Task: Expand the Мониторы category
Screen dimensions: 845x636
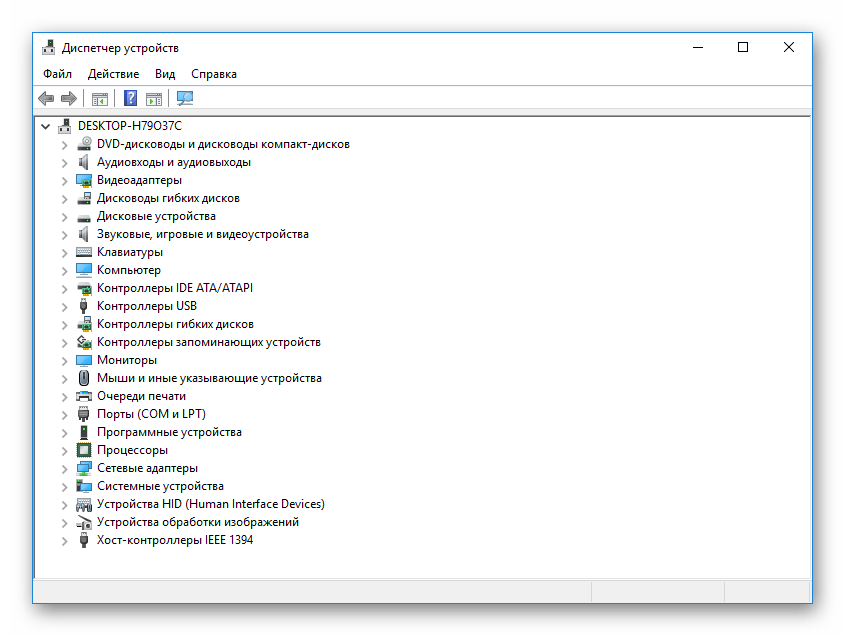Action: (65, 360)
